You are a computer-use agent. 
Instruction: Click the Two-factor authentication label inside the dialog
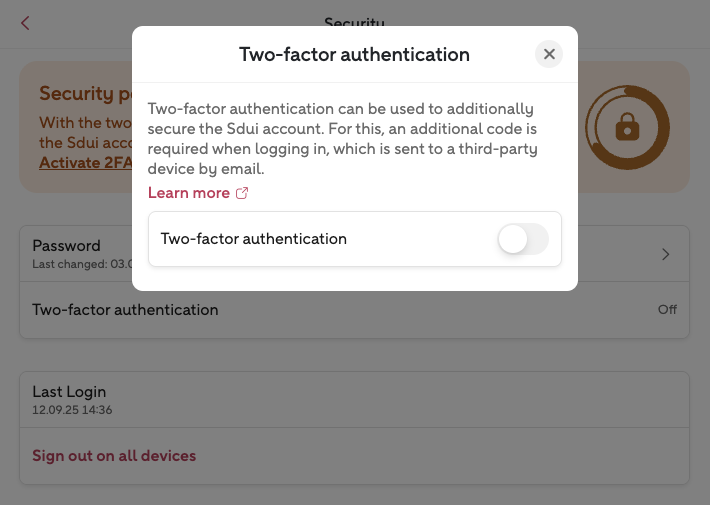pos(253,239)
